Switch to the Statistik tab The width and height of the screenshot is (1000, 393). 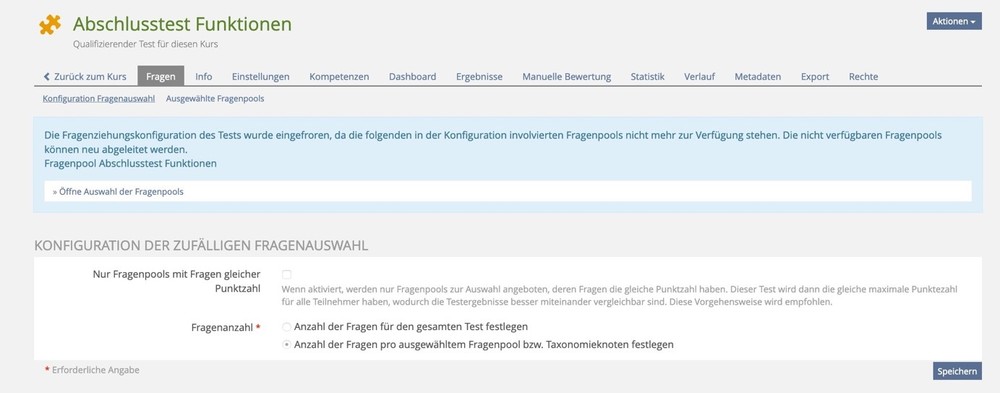pyautogui.click(x=647, y=77)
